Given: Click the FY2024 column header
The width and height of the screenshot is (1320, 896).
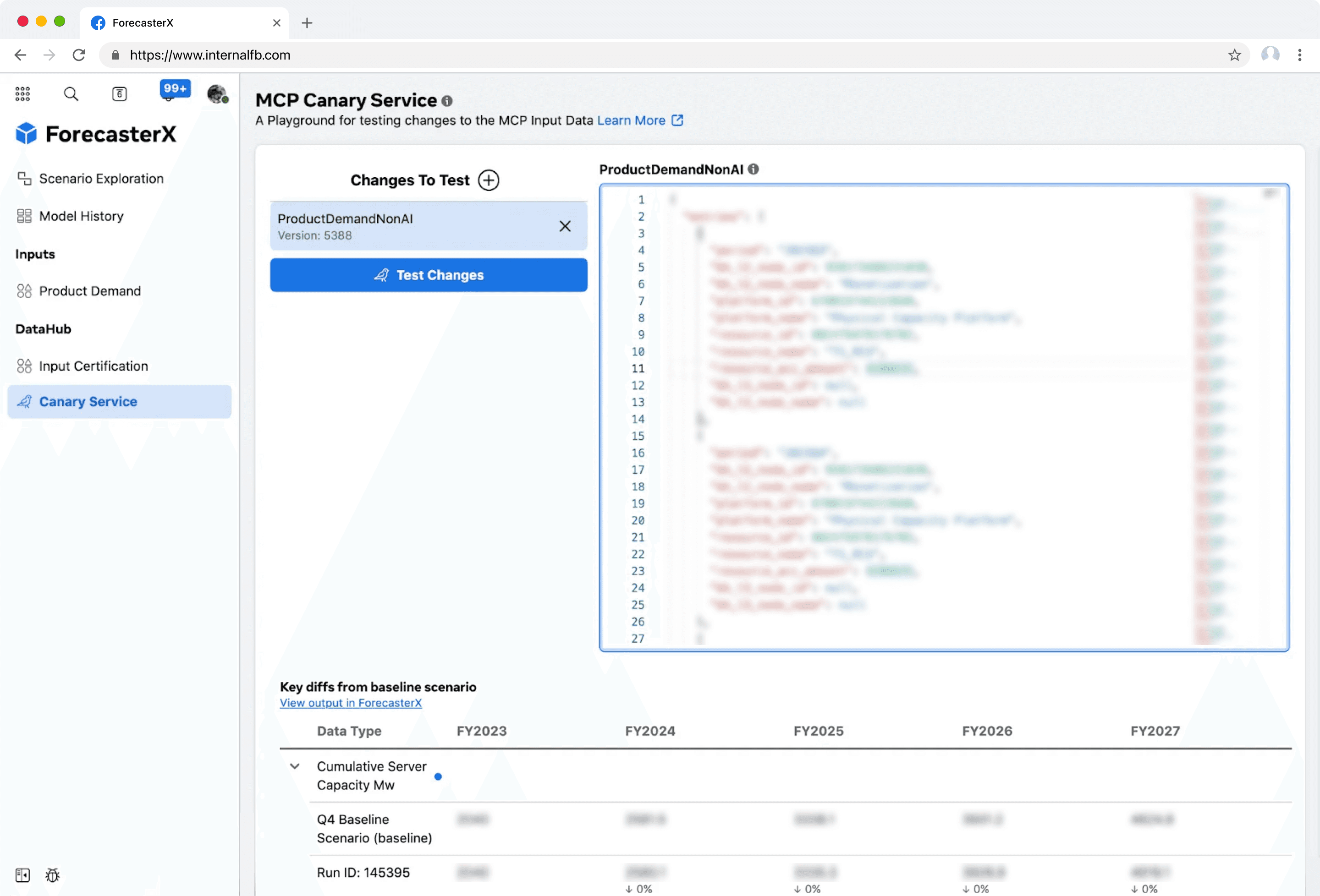Looking at the screenshot, I should coord(650,732).
